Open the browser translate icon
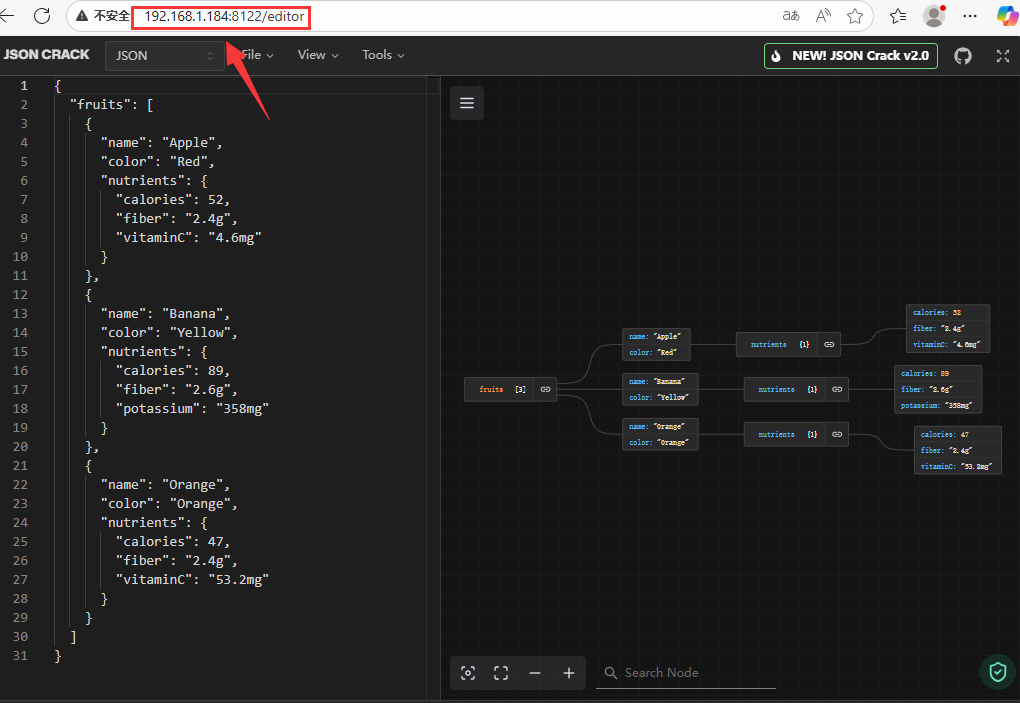This screenshot has width=1020, height=703. 791,16
